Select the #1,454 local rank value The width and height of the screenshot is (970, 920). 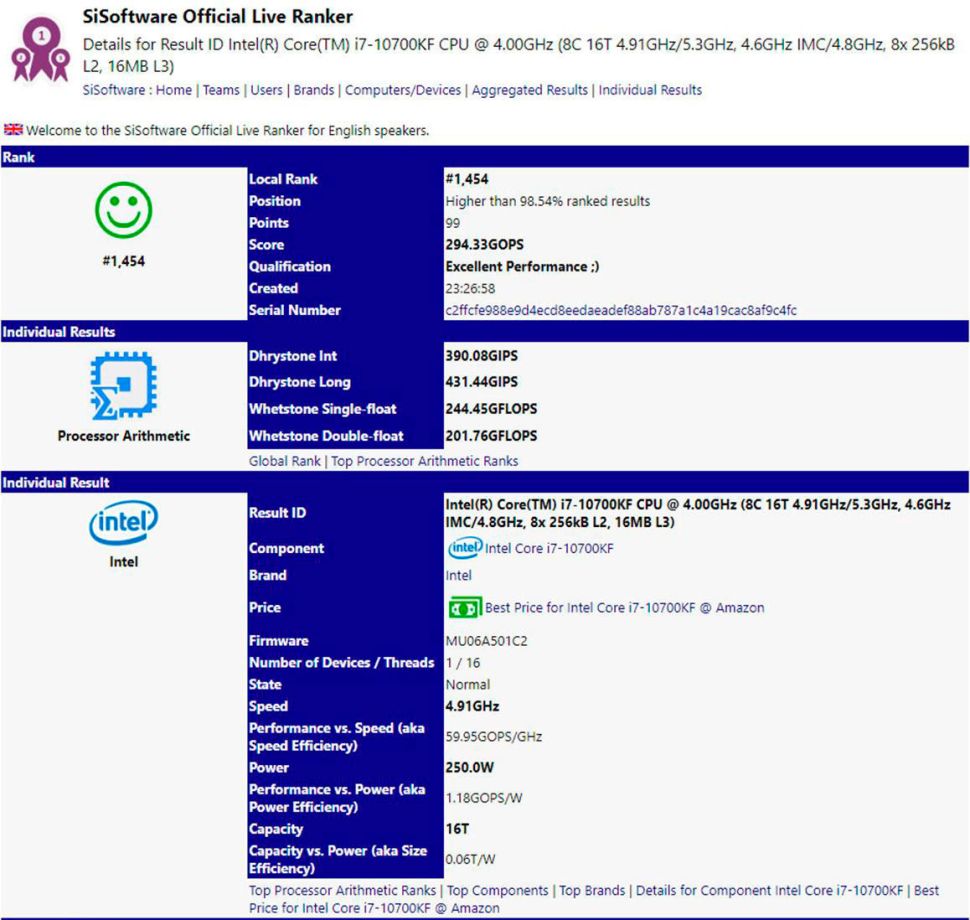tap(466, 179)
